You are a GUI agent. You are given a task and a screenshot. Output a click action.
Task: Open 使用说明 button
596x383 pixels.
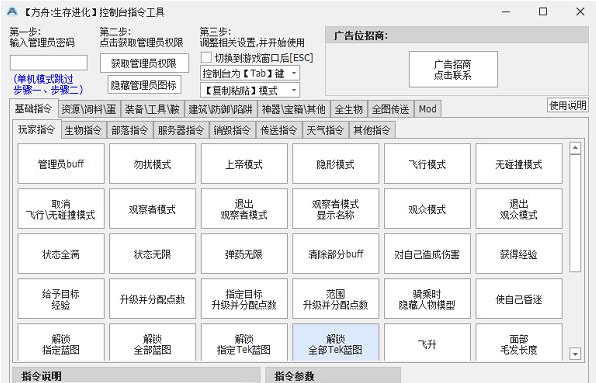pyautogui.click(x=567, y=105)
